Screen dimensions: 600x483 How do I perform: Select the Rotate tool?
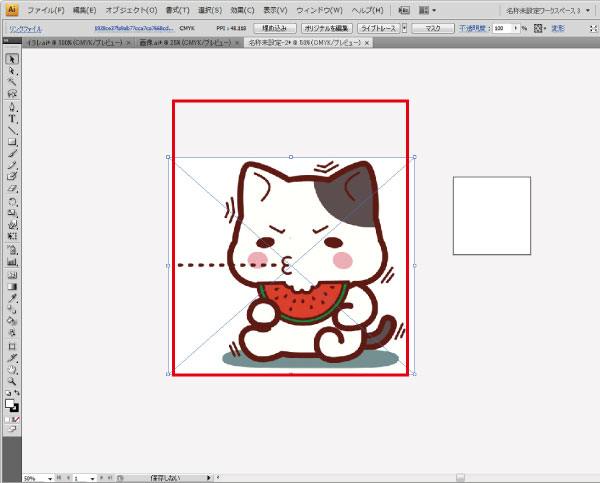tap(12, 202)
